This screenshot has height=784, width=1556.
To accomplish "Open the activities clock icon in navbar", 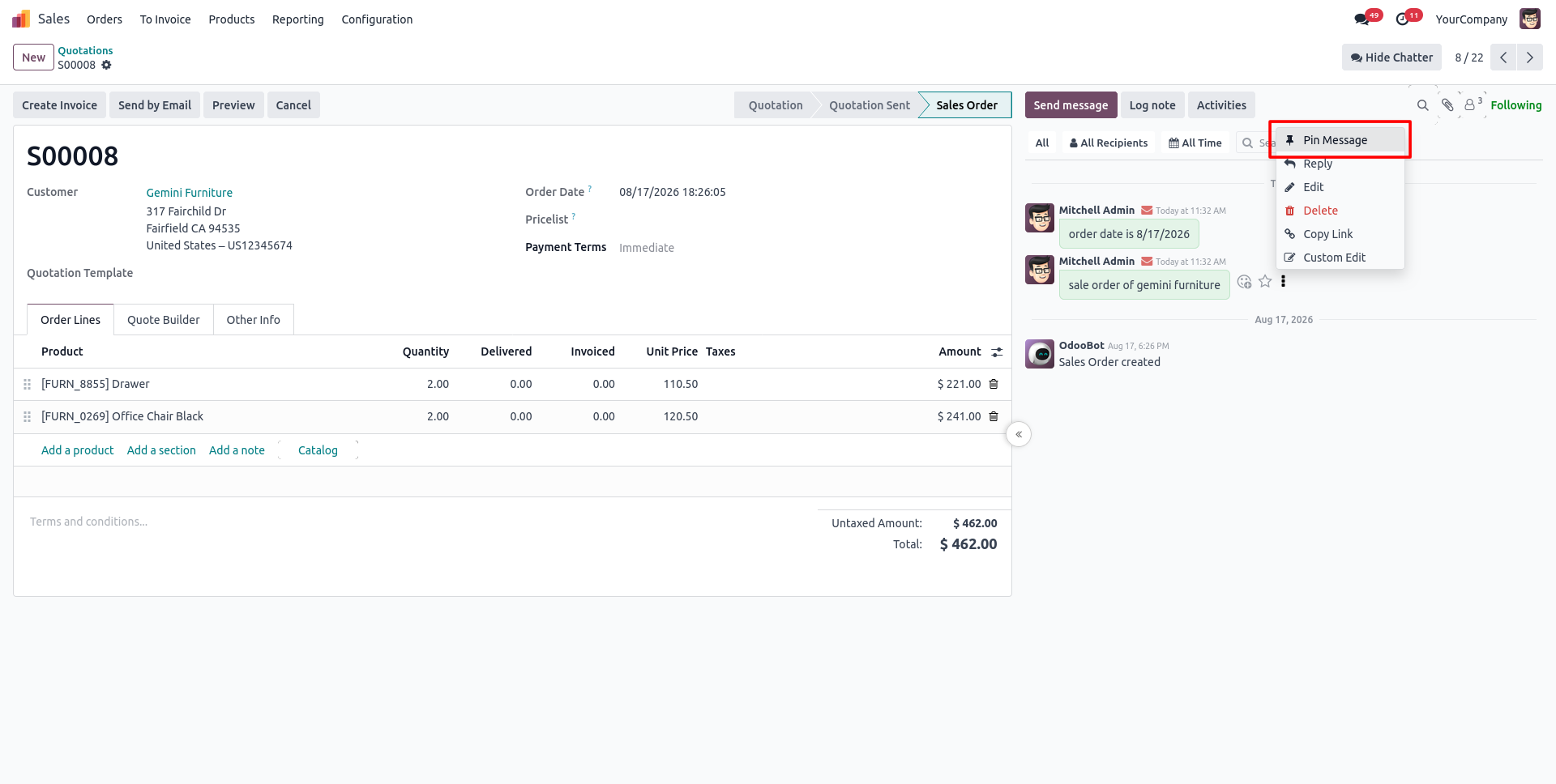I will 1404,19.
